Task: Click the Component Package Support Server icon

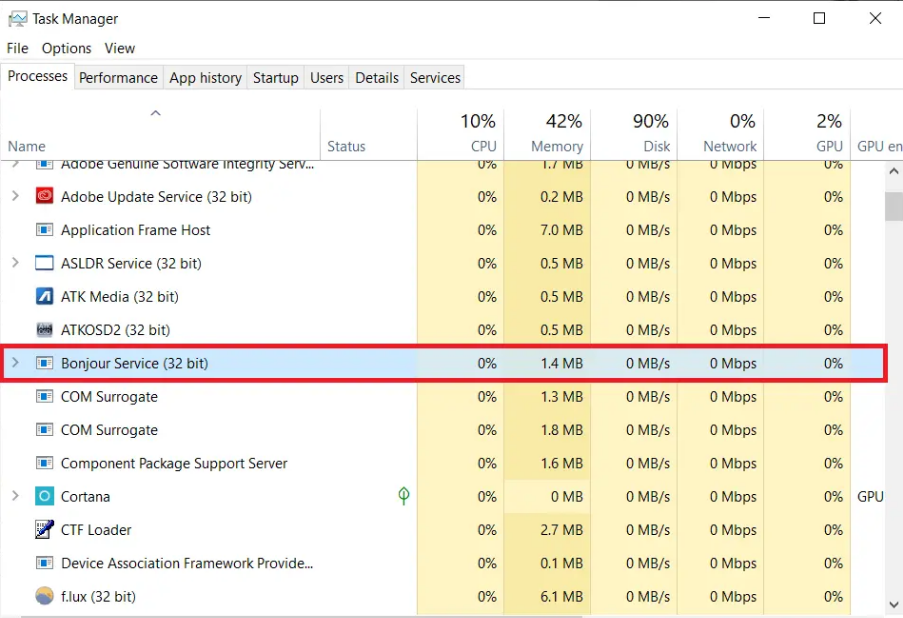Action: [x=44, y=464]
